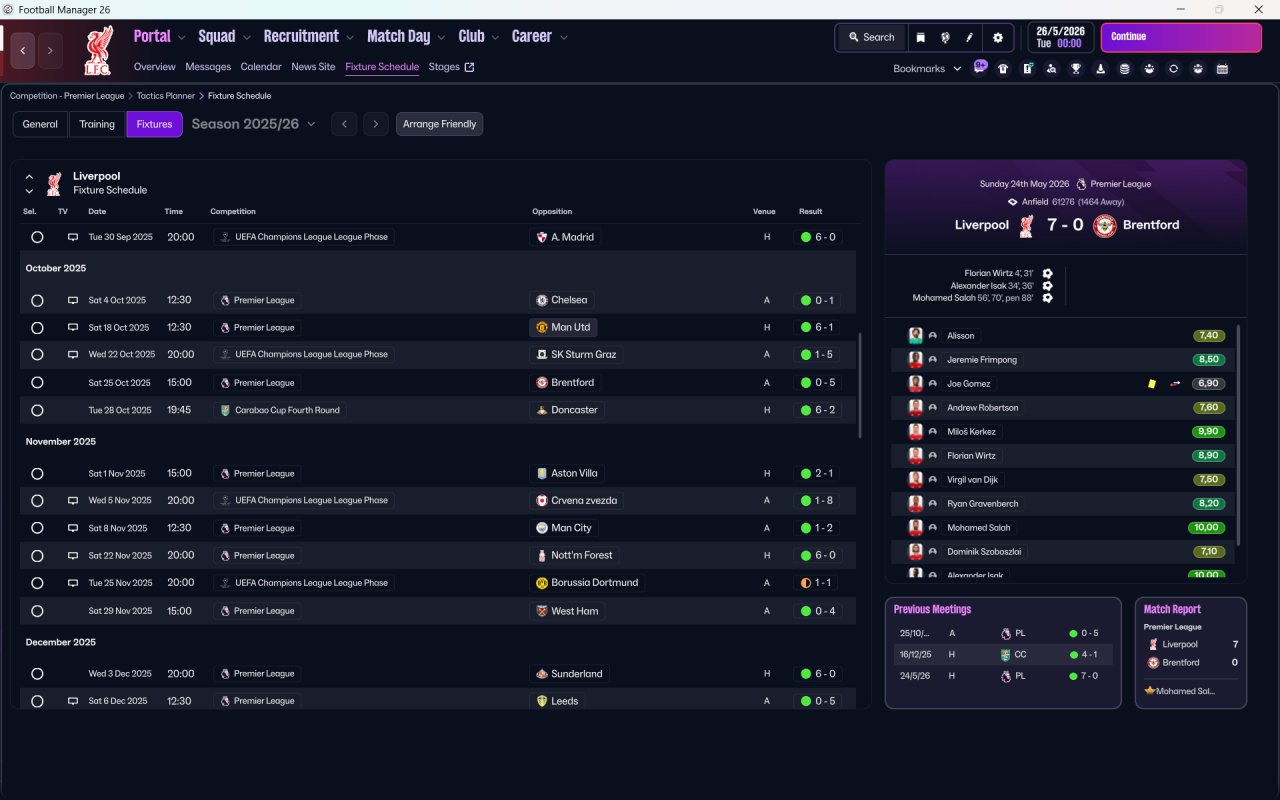Collapse the Liverpool Fixture Schedule panel chevron
Image resolution: width=1280 pixels, height=800 pixels.
click(29, 176)
